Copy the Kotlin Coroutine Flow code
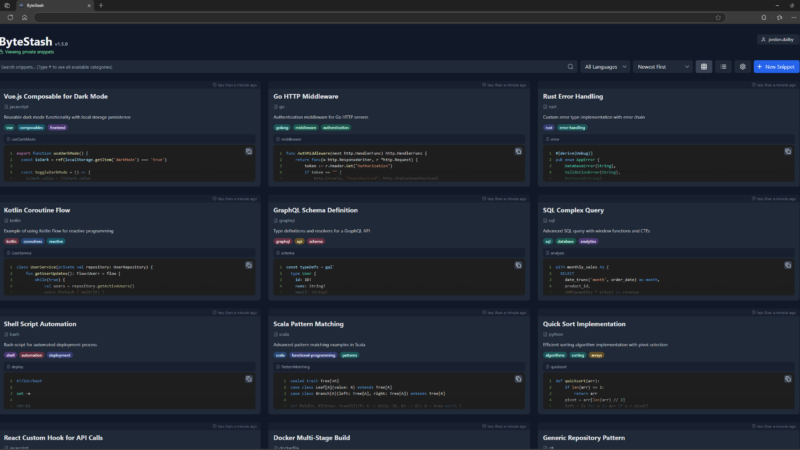 [249, 264]
